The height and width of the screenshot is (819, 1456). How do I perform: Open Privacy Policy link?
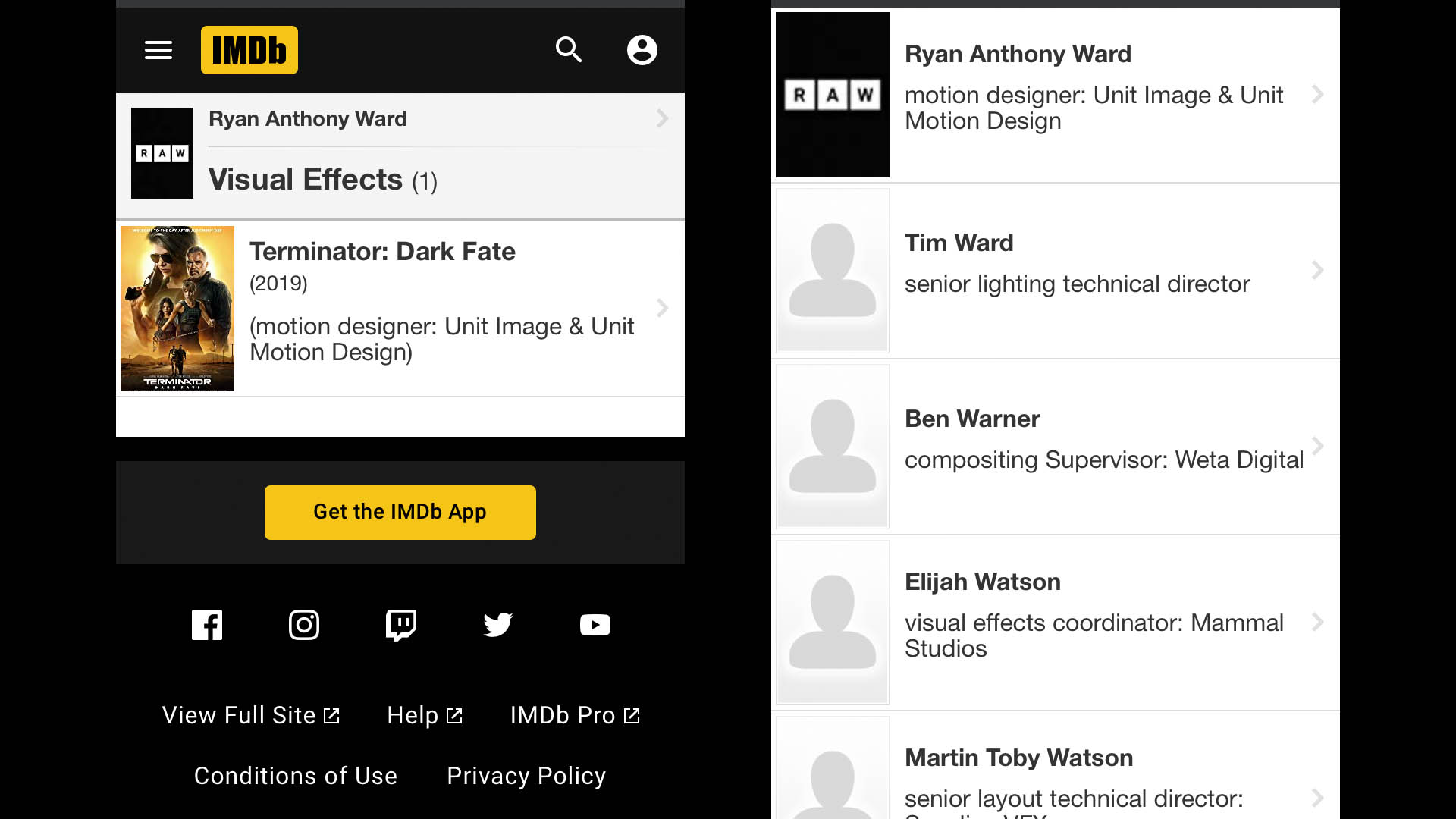(x=526, y=776)
